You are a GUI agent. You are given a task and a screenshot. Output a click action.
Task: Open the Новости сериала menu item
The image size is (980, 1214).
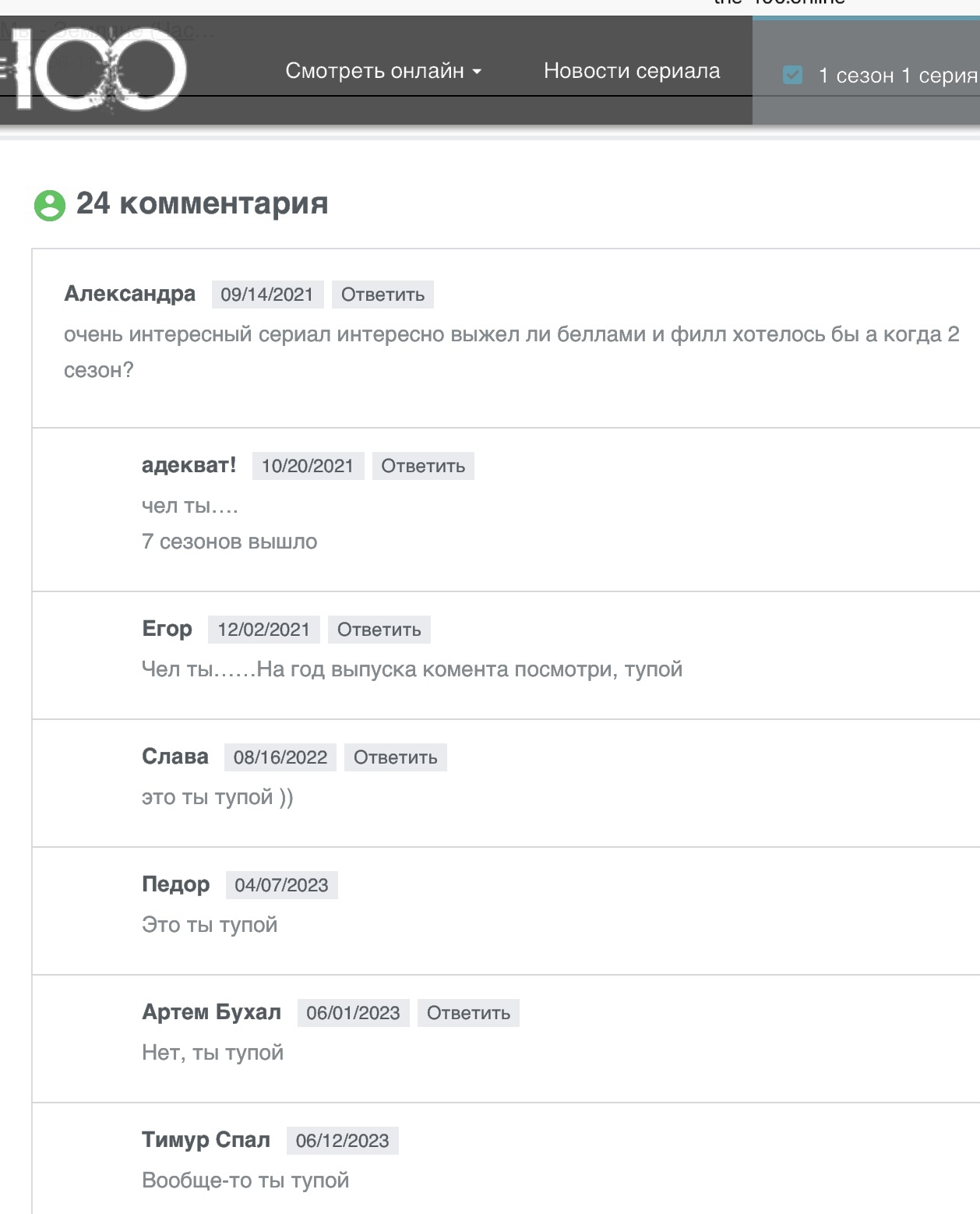pos(632,71)
